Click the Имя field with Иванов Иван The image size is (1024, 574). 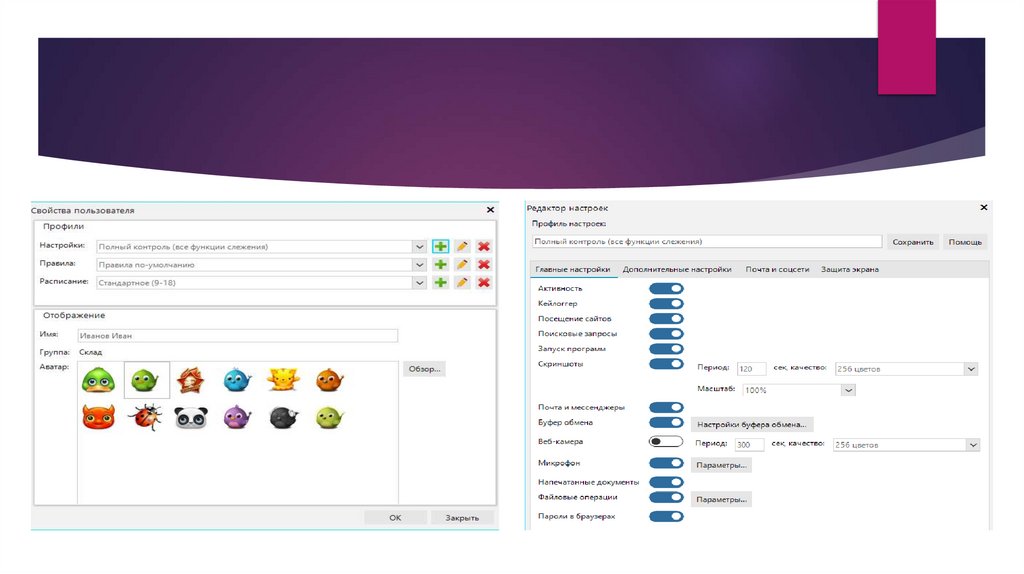click(x=238, y=336)
